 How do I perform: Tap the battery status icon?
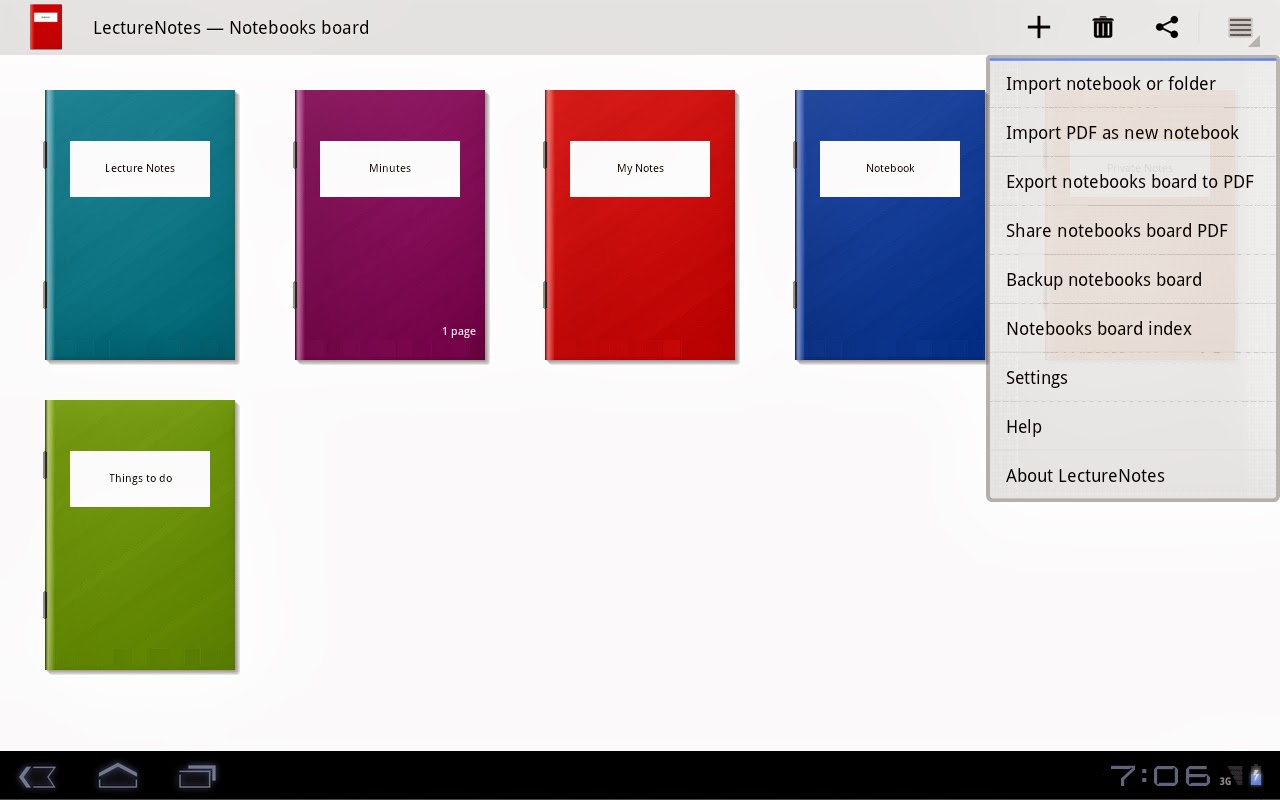pos(1256,776)
